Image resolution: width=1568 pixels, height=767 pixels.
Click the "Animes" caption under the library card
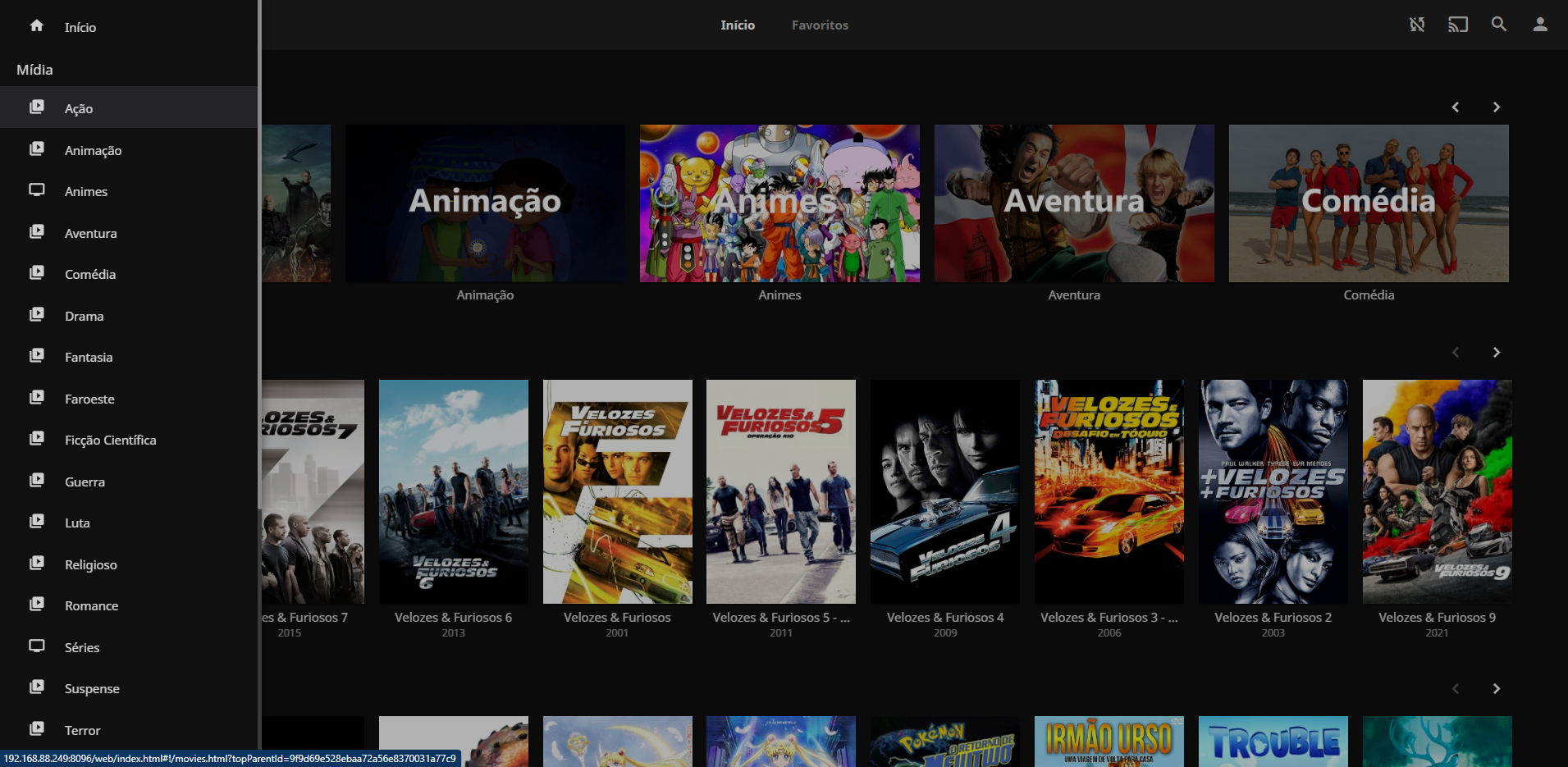(x=779, y=295)
